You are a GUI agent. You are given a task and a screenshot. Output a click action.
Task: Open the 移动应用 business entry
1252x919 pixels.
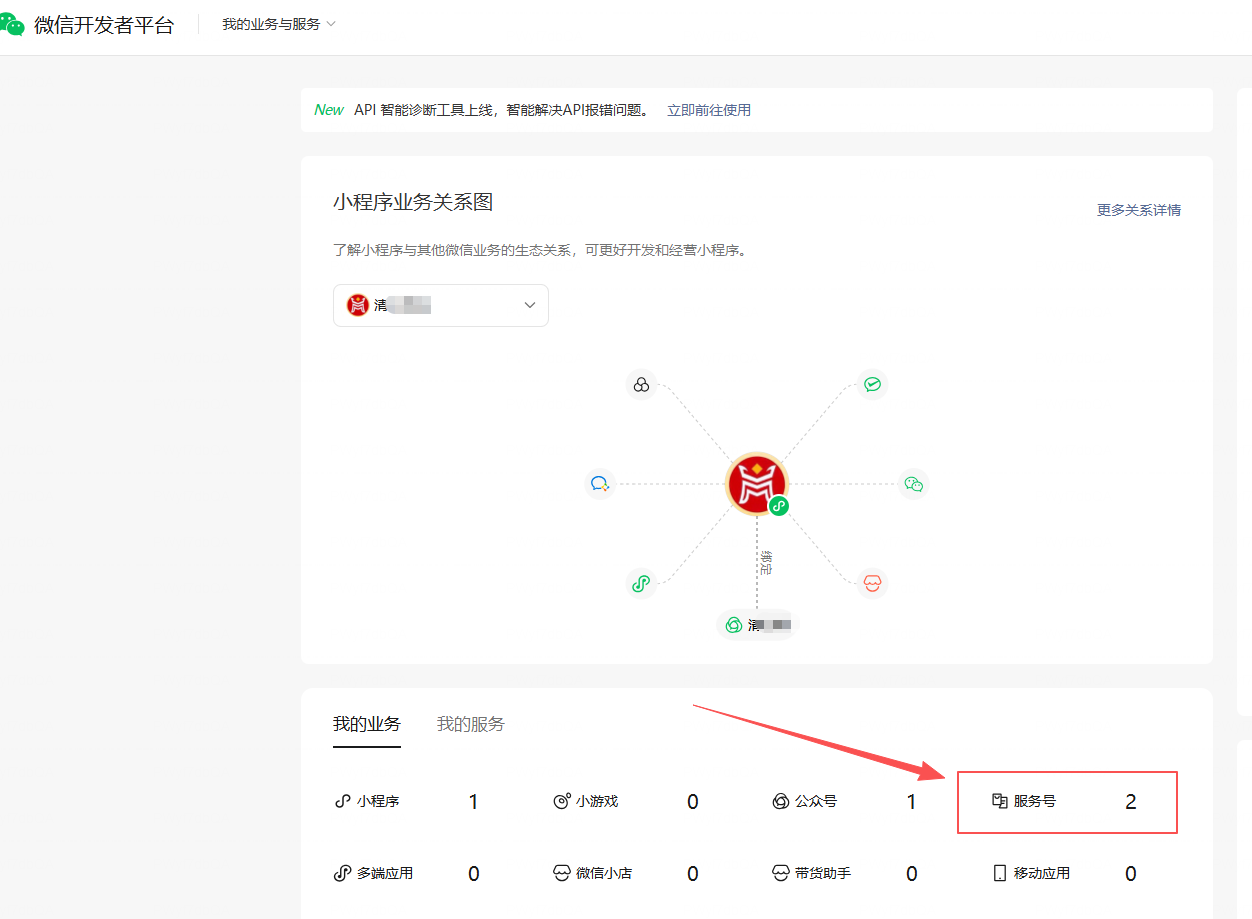1041,873
